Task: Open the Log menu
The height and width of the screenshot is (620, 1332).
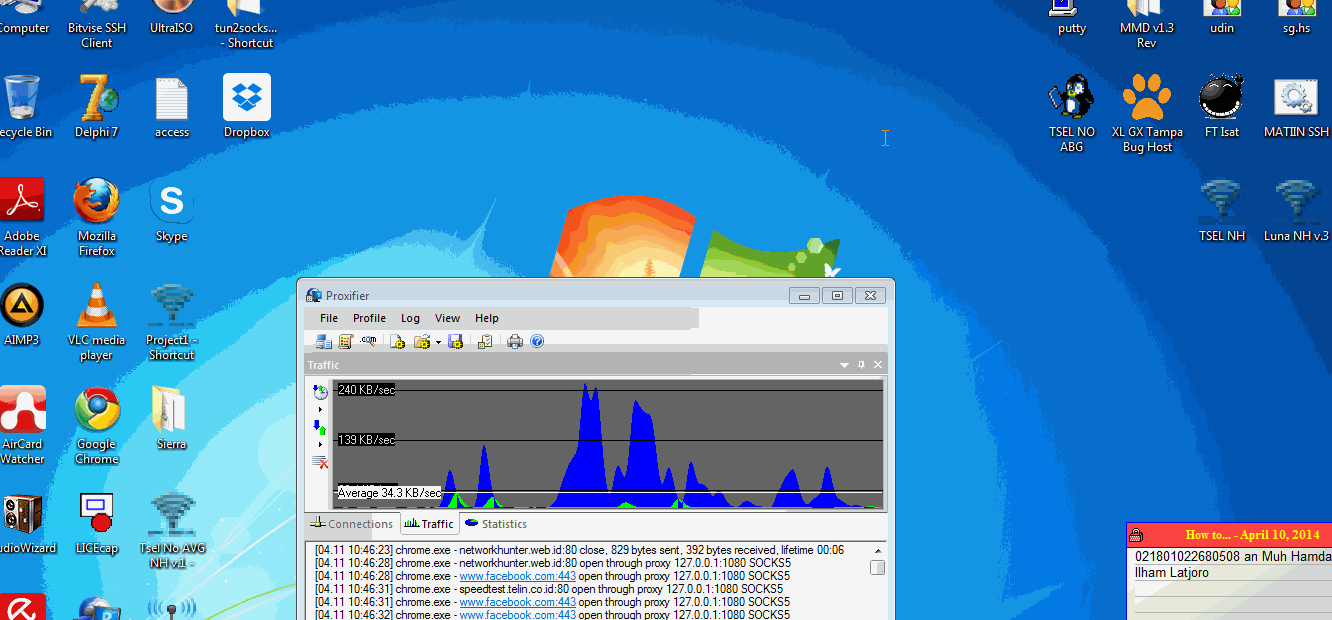Action: (x=410, y=318)
